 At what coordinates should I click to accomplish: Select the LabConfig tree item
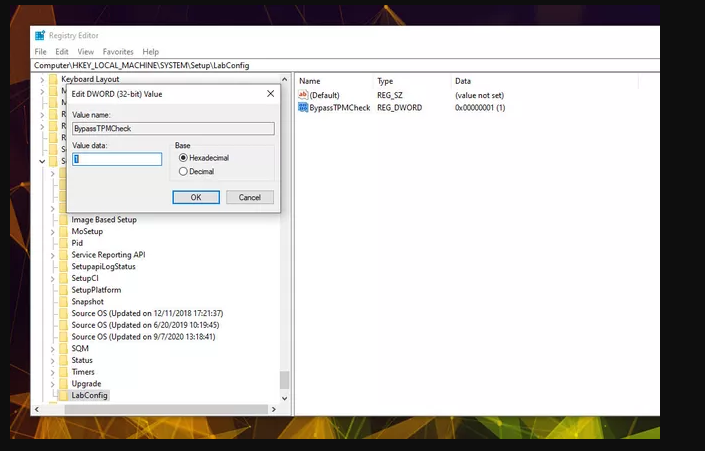89,395
